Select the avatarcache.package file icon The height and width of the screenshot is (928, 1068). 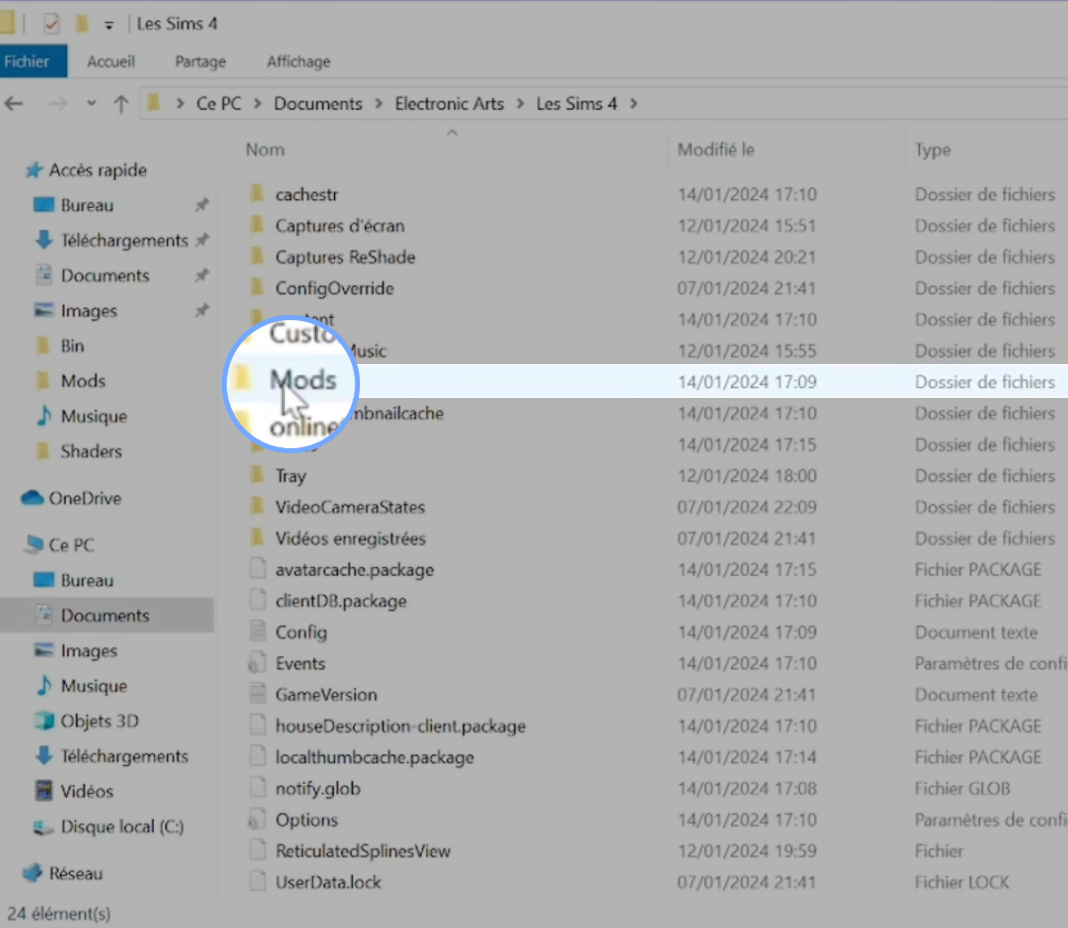(257, 569)
